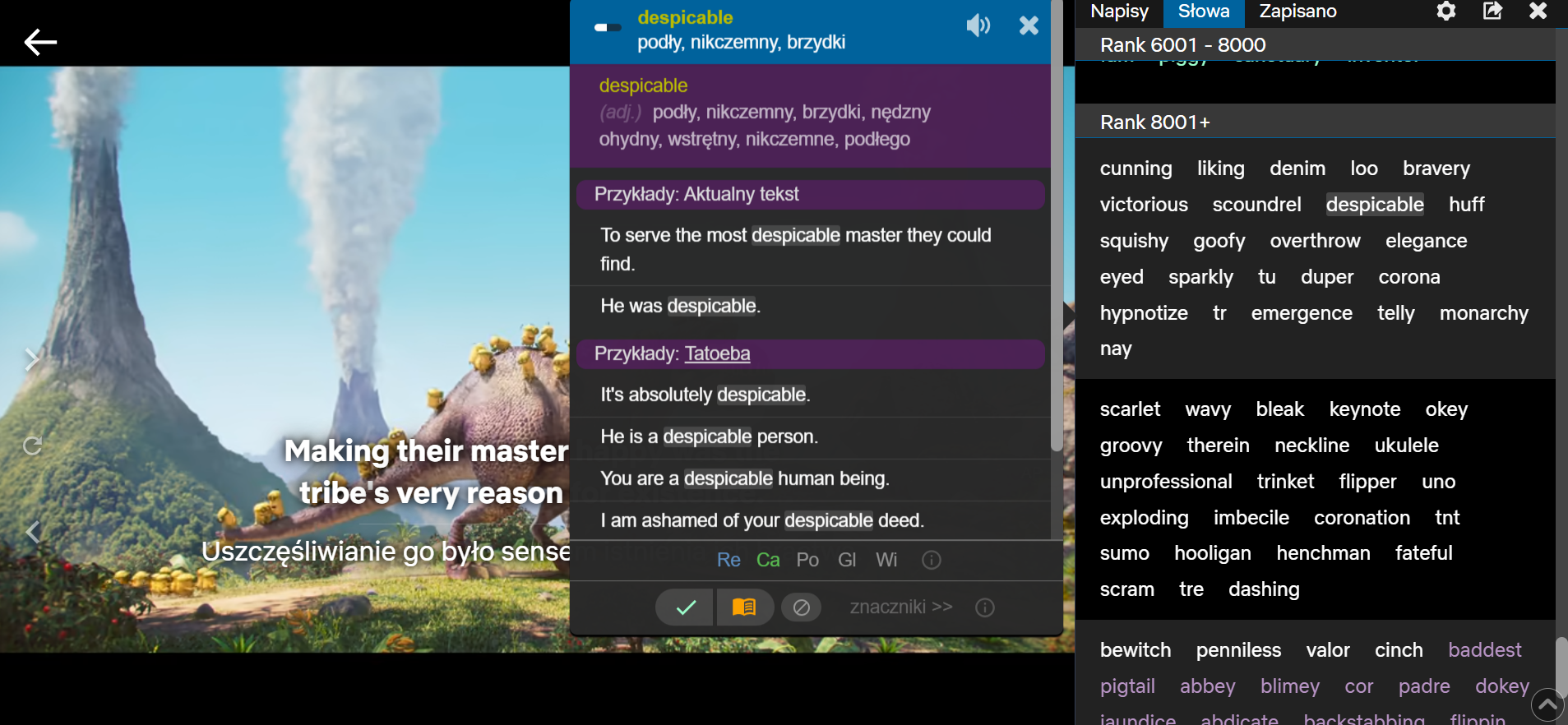Click the Re dictionary shortcut link

point(728,560)
